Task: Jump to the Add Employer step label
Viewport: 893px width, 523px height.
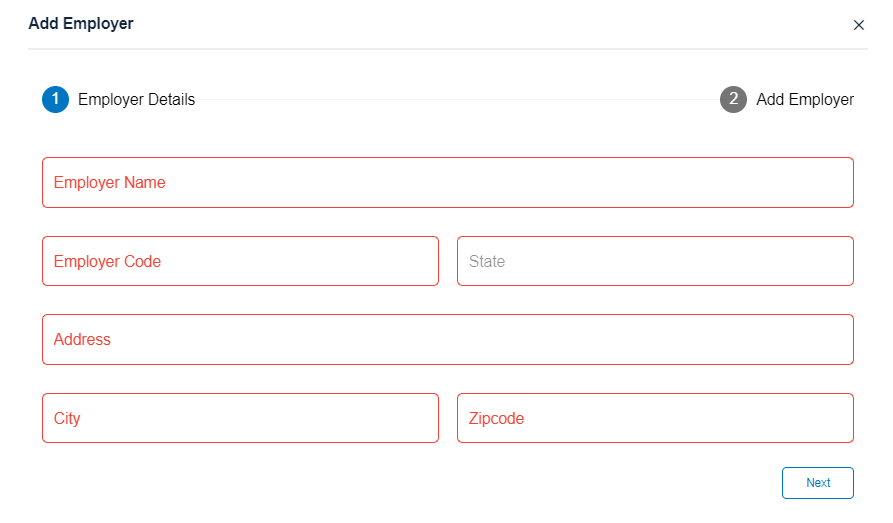Action: click(x=805, y=100)
